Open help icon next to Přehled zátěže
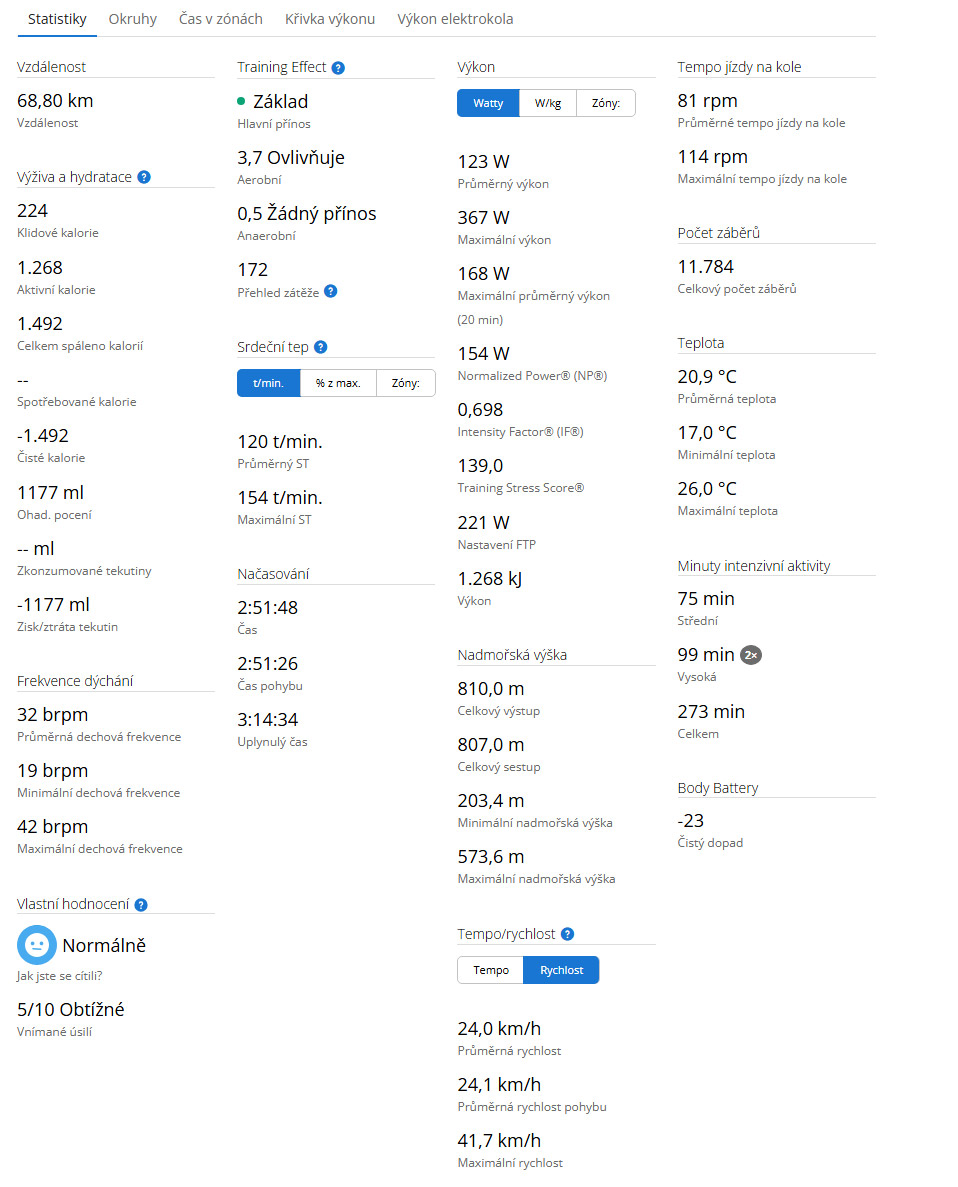This screenshot has width=958, height=1187. pos(331,291)
